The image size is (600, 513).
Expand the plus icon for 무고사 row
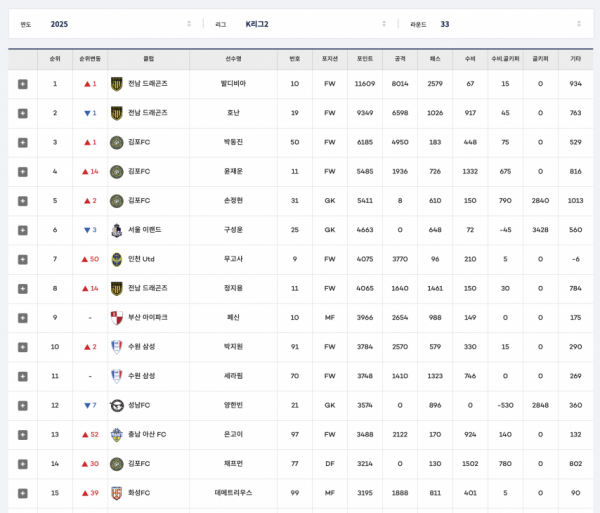22,259
